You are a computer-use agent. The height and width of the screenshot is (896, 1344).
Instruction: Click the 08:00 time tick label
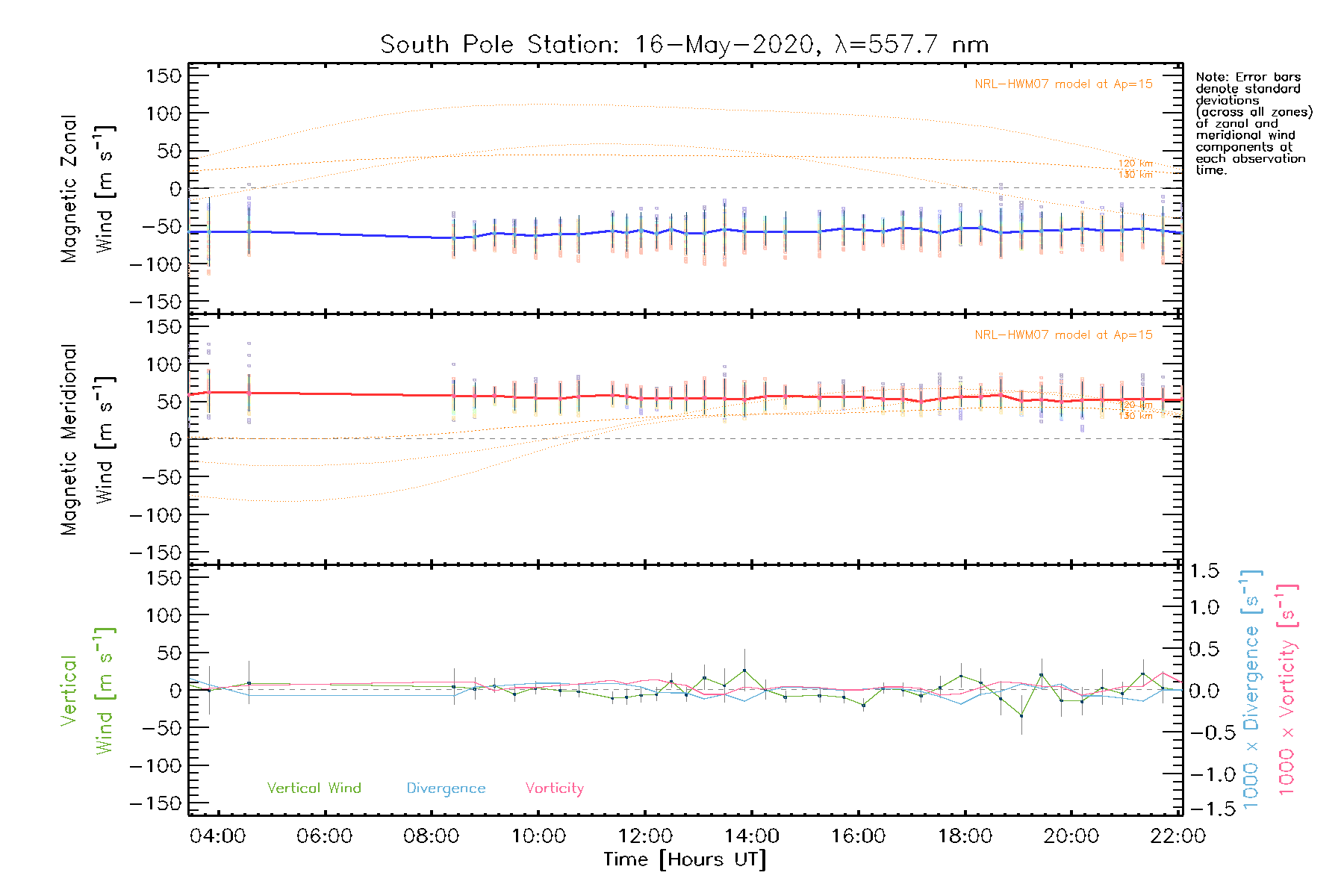(431, 836)
